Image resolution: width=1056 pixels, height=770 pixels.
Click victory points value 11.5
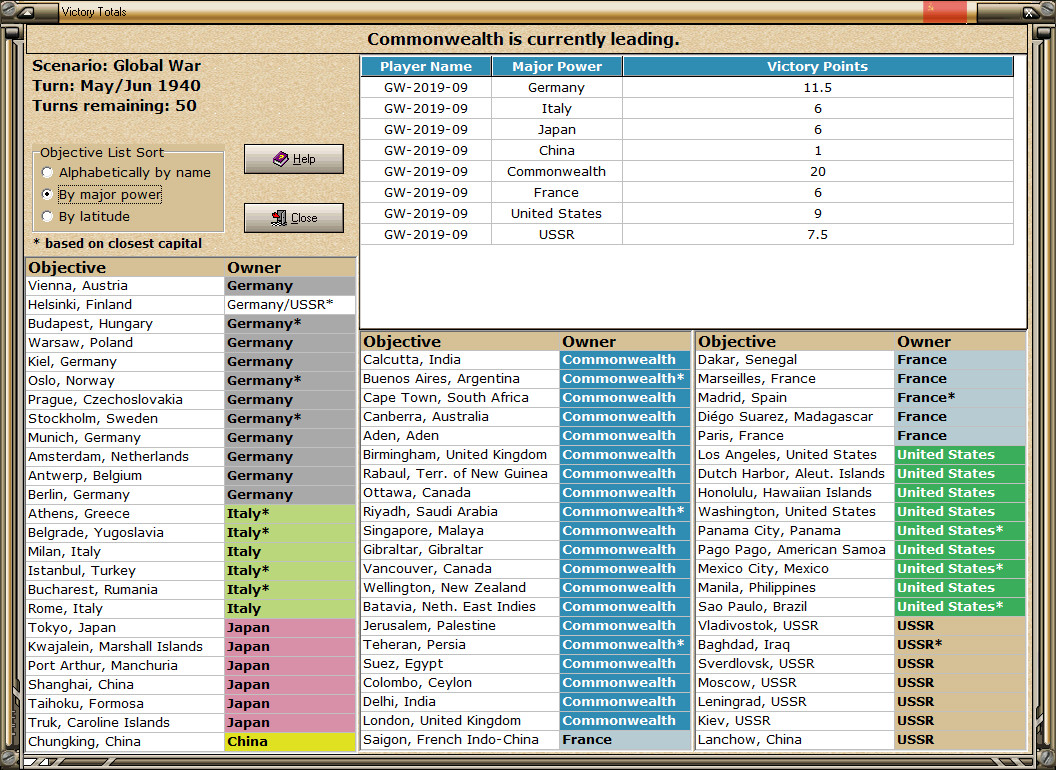(x=818, y=88)
